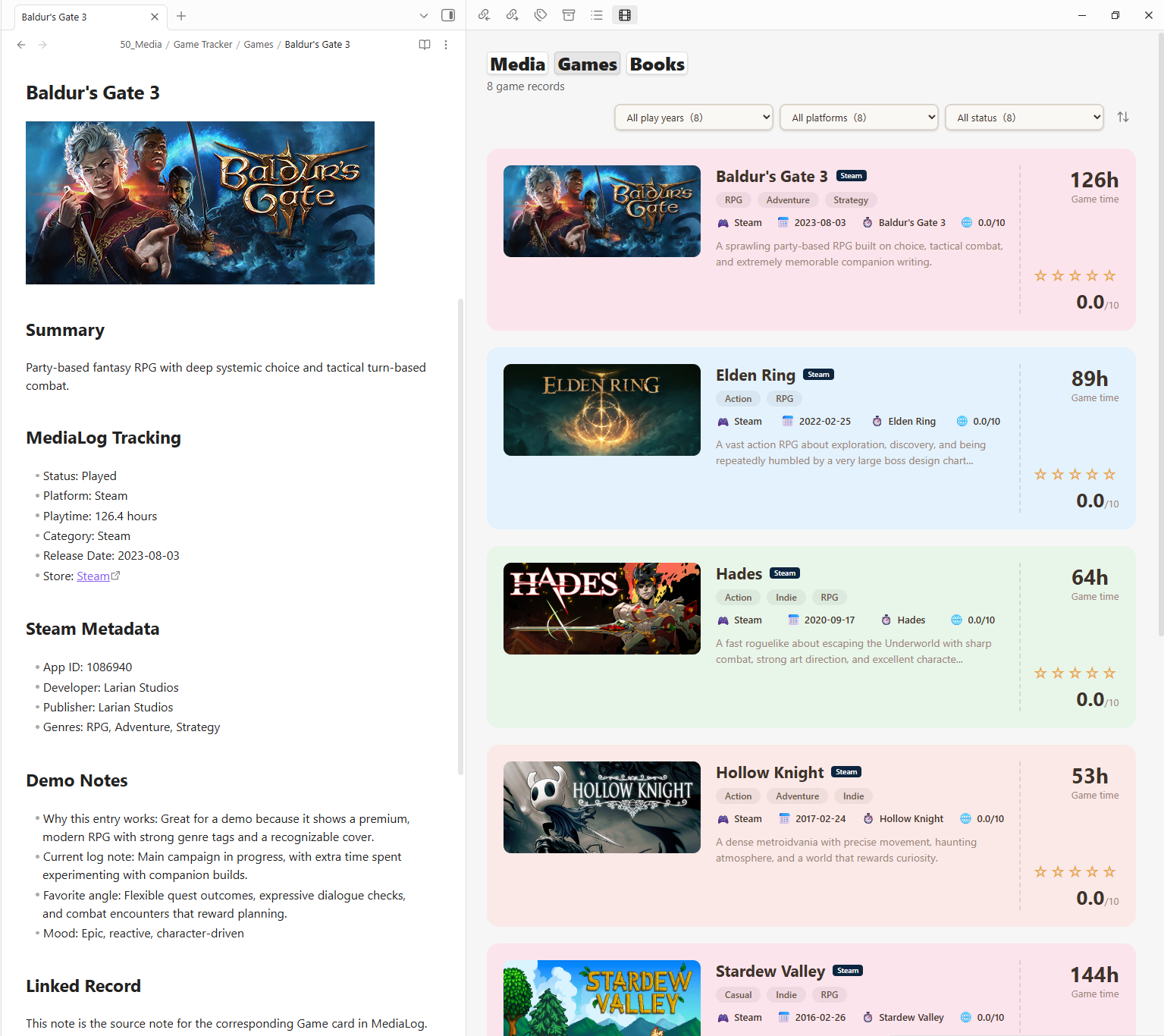Open the note's more options menu
This screenshot has width=1164, height=1036.
[x=446, y=45]
